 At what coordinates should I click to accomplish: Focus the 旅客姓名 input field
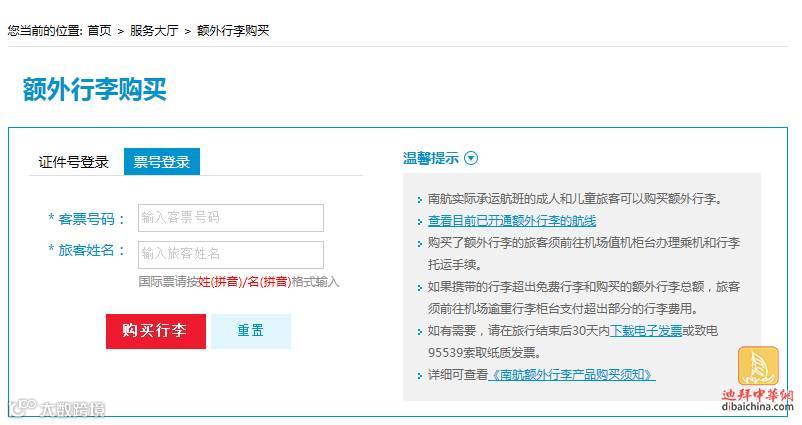[231, 254]
